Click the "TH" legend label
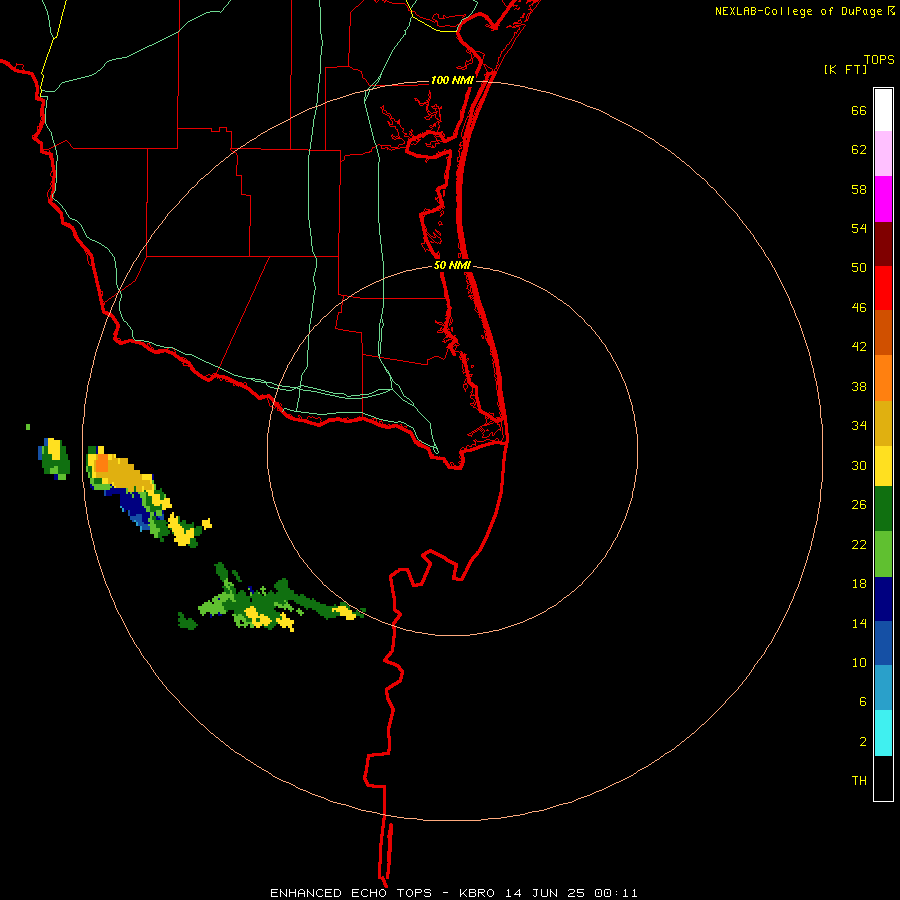Screen dimensions: 900x900 [859, 781]
